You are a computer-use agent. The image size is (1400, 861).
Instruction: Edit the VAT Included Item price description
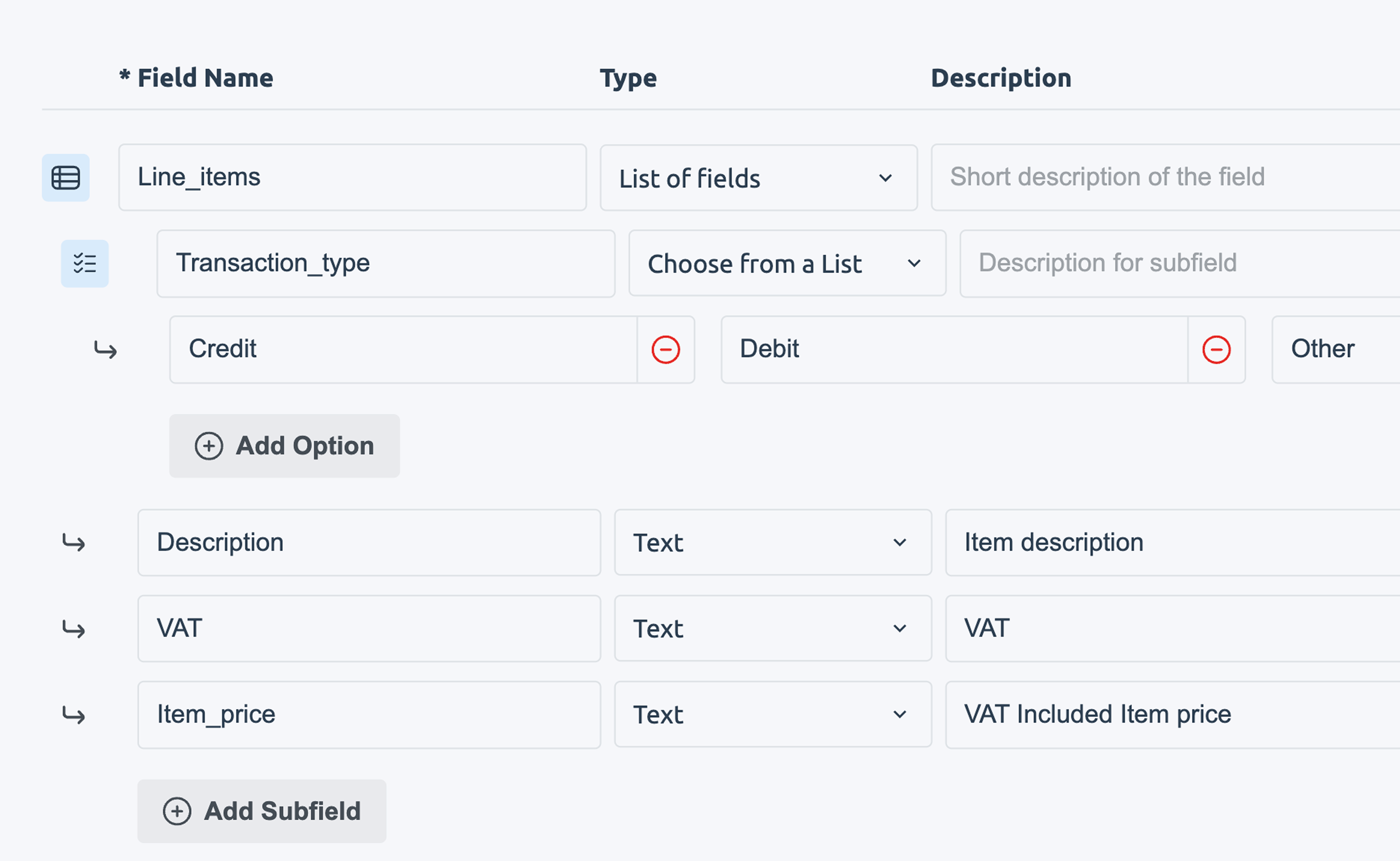1172,715
